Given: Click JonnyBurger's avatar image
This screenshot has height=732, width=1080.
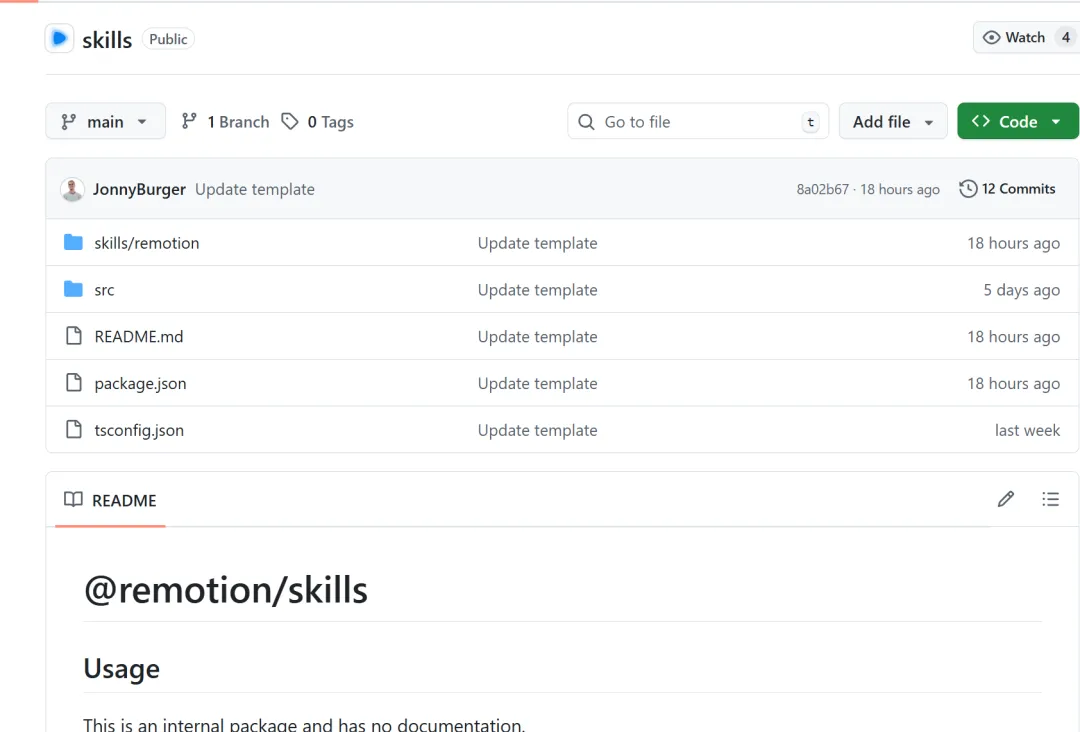Looking at the screenshot, I should pyautogui.click(x=72, y=189).
